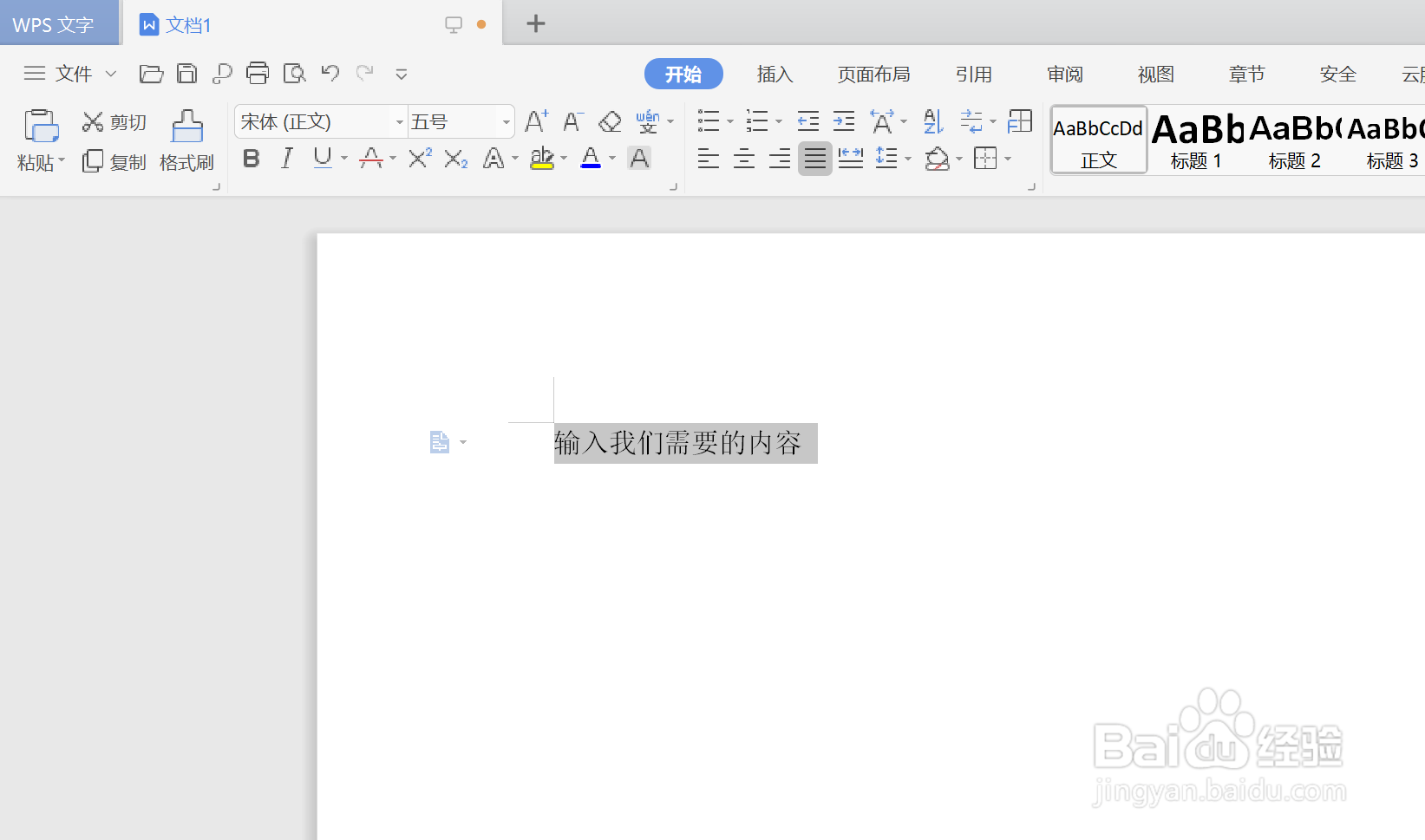
Task: Click the phonetic guide icon
Action: tap(648, 121)
